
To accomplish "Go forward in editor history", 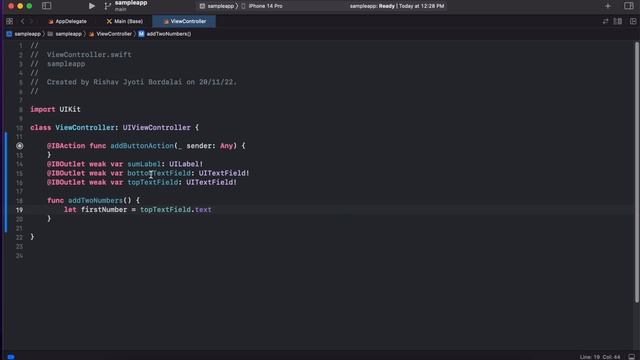I will pos(31,21).
